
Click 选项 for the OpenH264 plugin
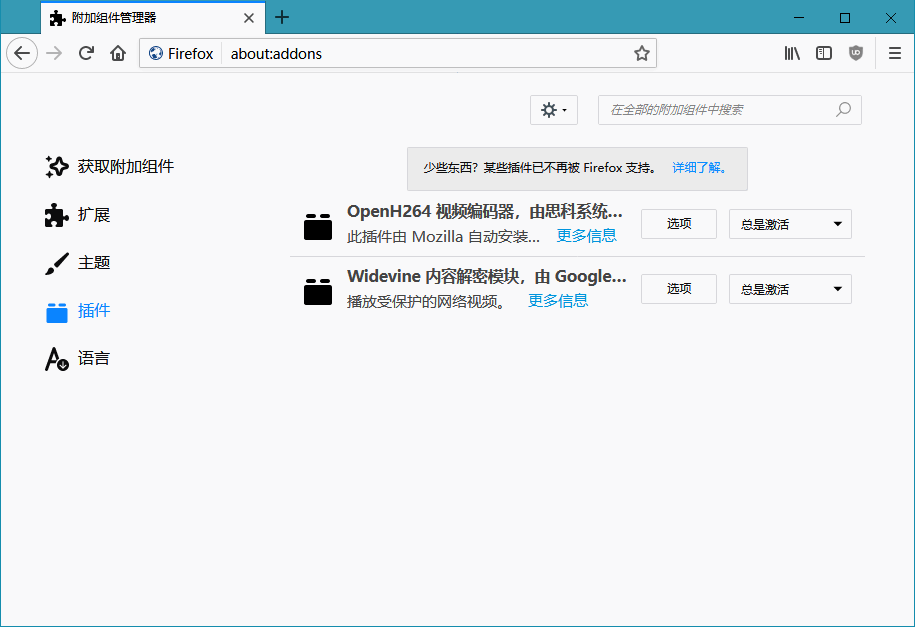click(x=678, y=224)
